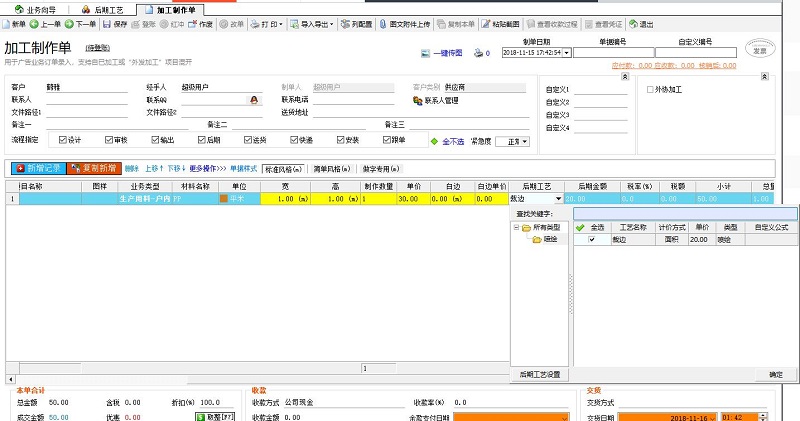
Task: Click the 查看凭证 icon
Action: click(589, 24)
